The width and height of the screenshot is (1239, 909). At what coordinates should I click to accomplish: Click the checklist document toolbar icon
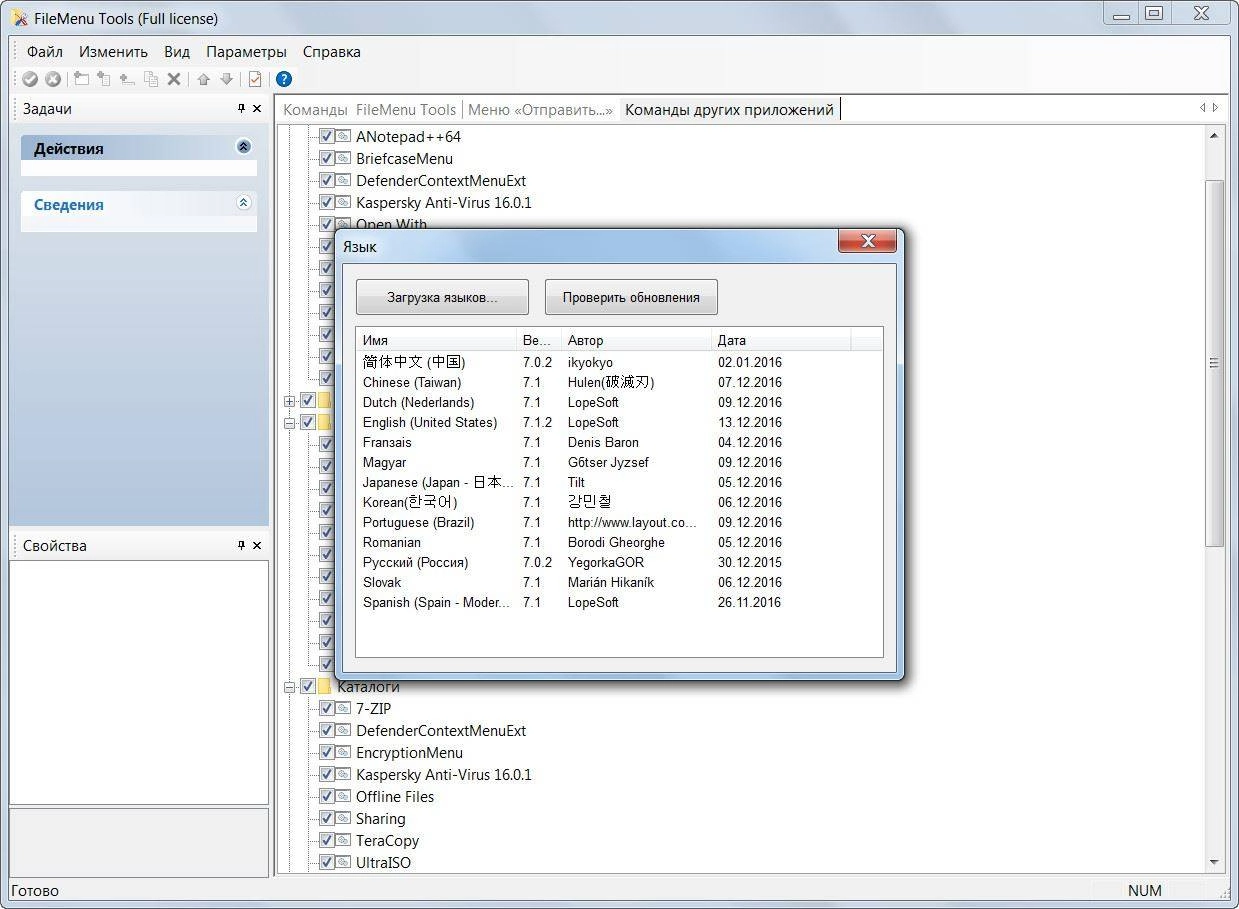point(255,79)
